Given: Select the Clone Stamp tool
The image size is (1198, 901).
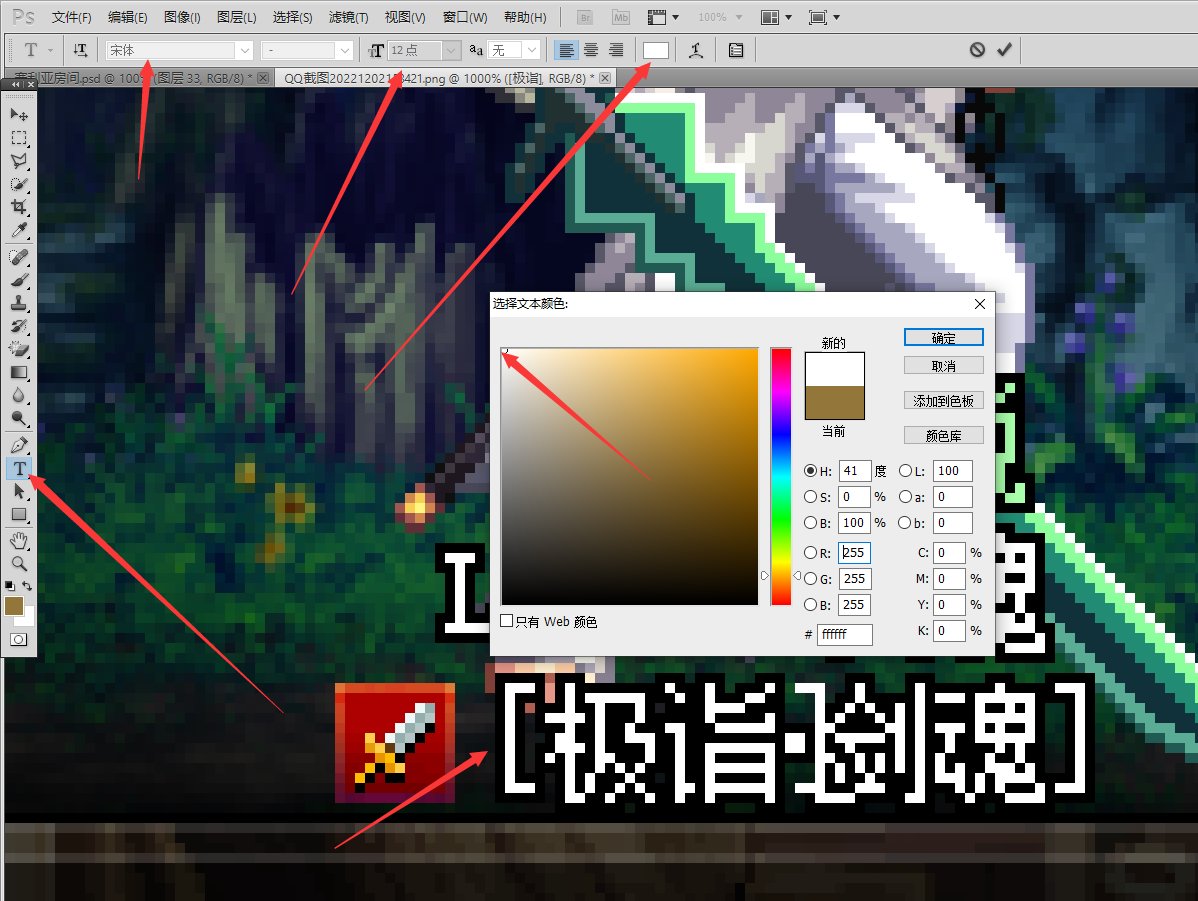Looking at the screenshot, I should point(19,303).
